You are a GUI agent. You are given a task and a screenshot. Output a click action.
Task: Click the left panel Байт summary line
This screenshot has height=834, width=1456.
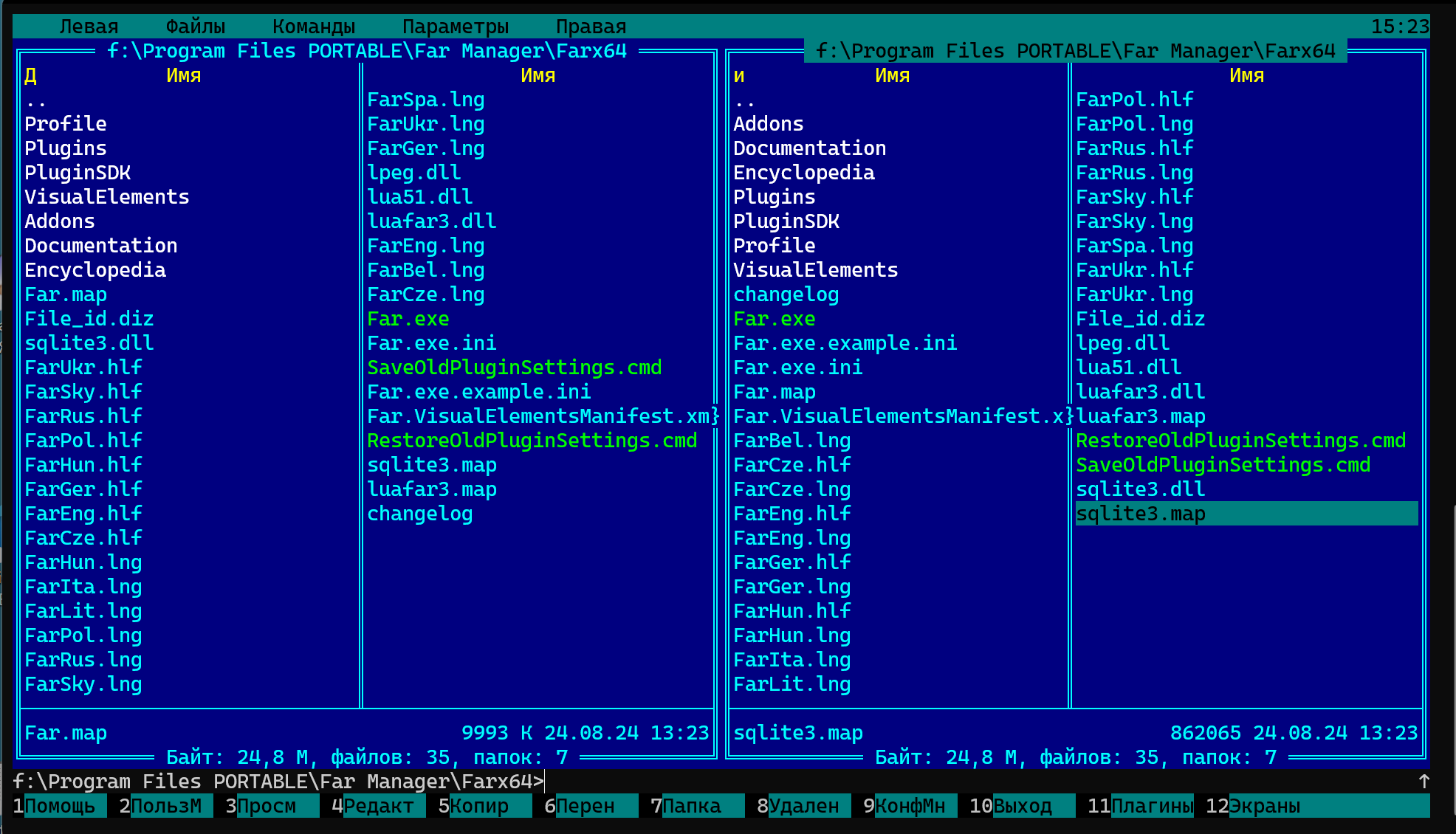coord(367,757)
